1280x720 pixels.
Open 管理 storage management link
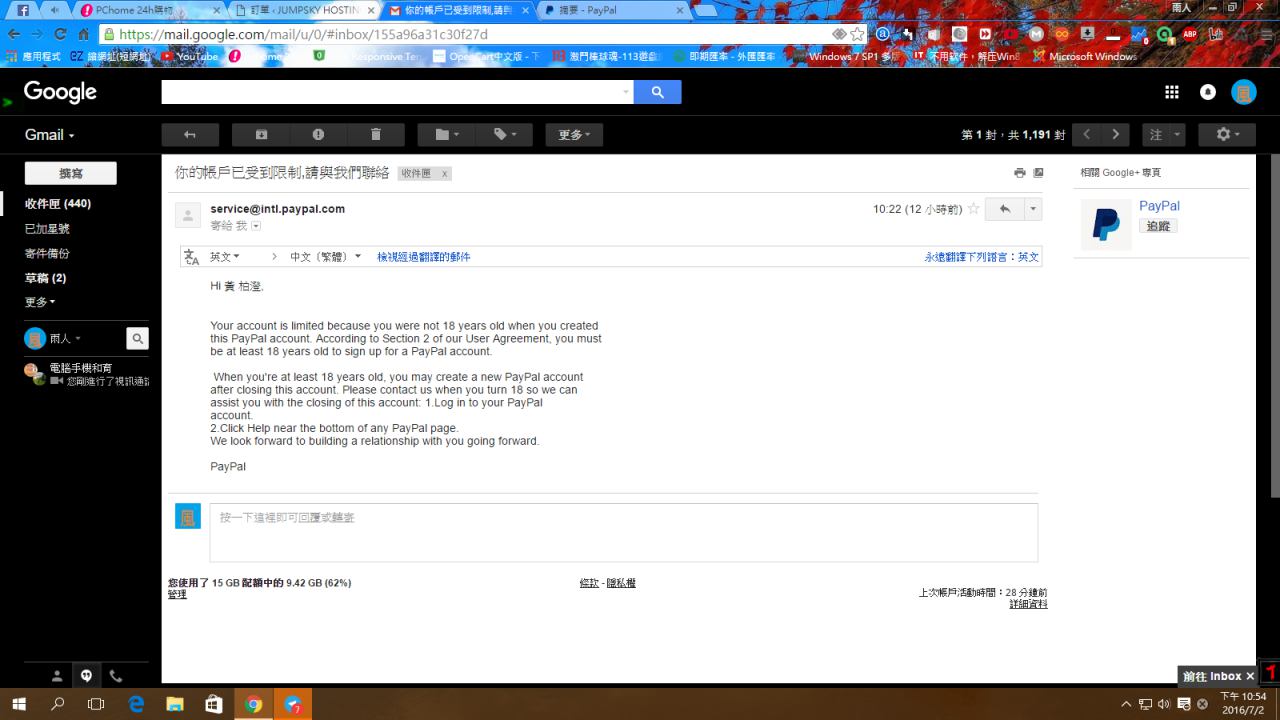pyautogui.click(x=177, y=595)
